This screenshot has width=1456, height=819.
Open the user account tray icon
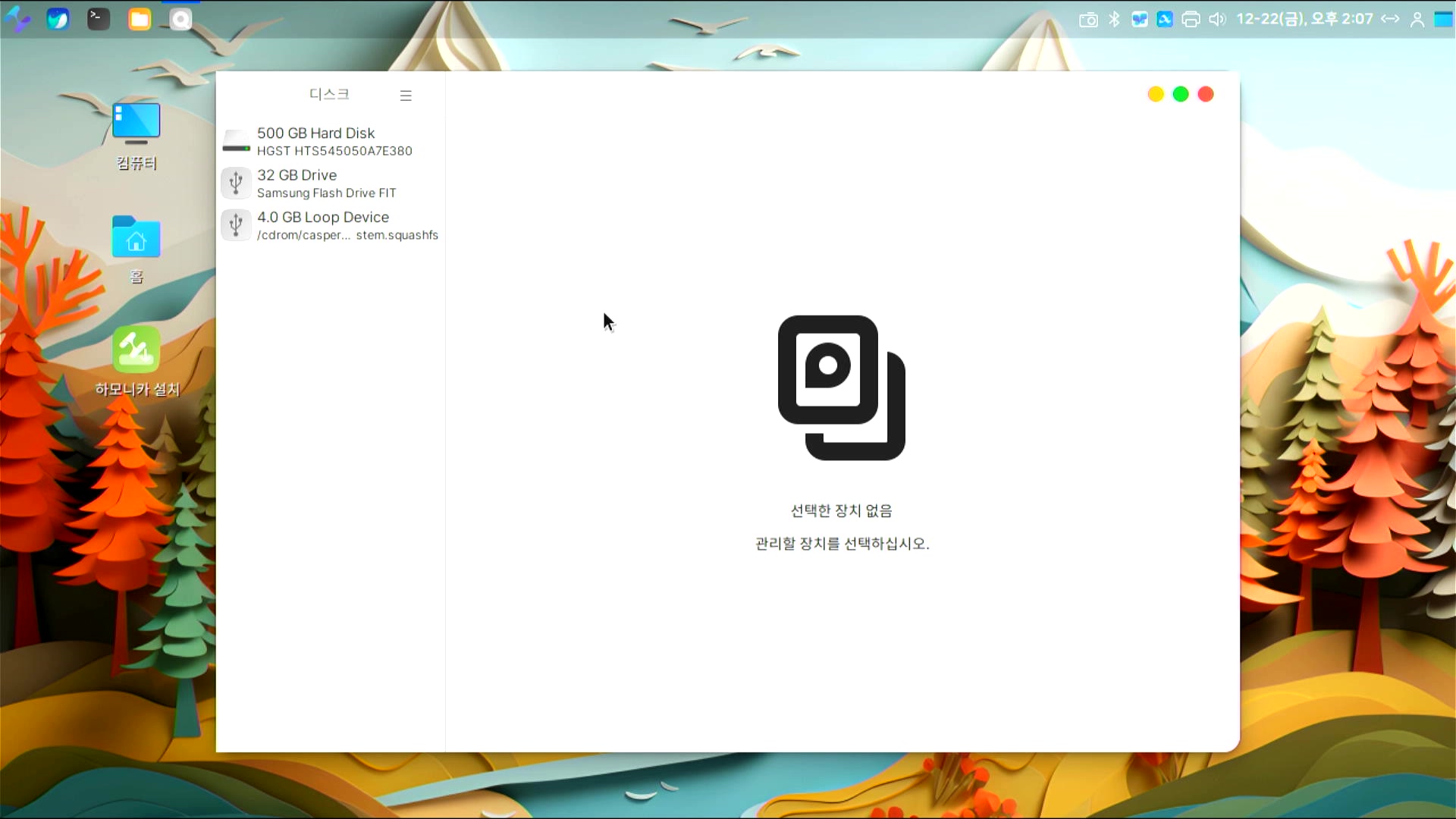(x=1417, y=20)
